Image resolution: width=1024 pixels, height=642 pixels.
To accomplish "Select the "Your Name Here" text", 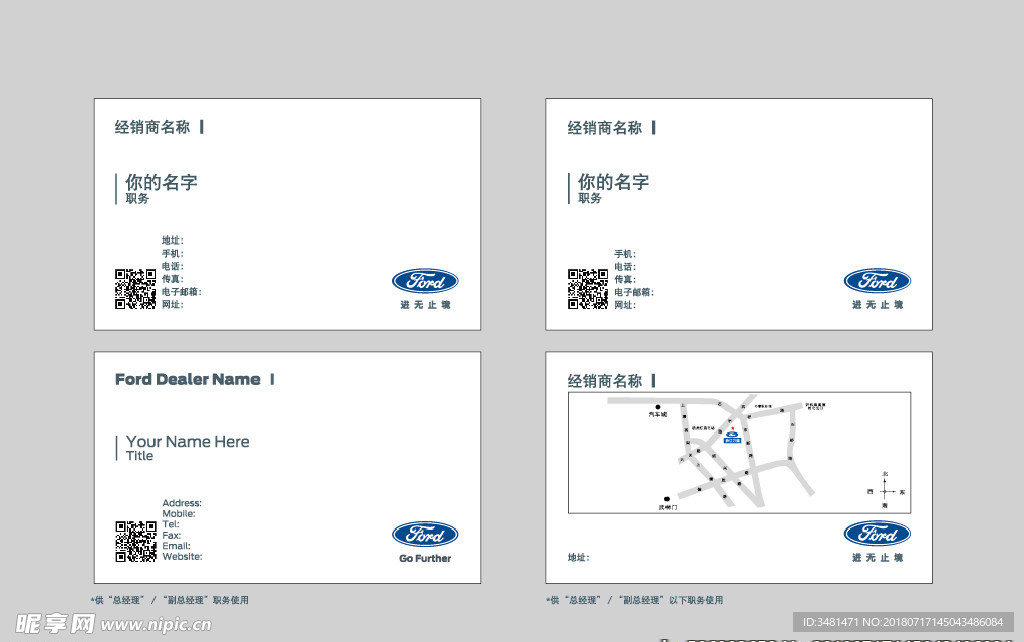I will pos(188,441).
